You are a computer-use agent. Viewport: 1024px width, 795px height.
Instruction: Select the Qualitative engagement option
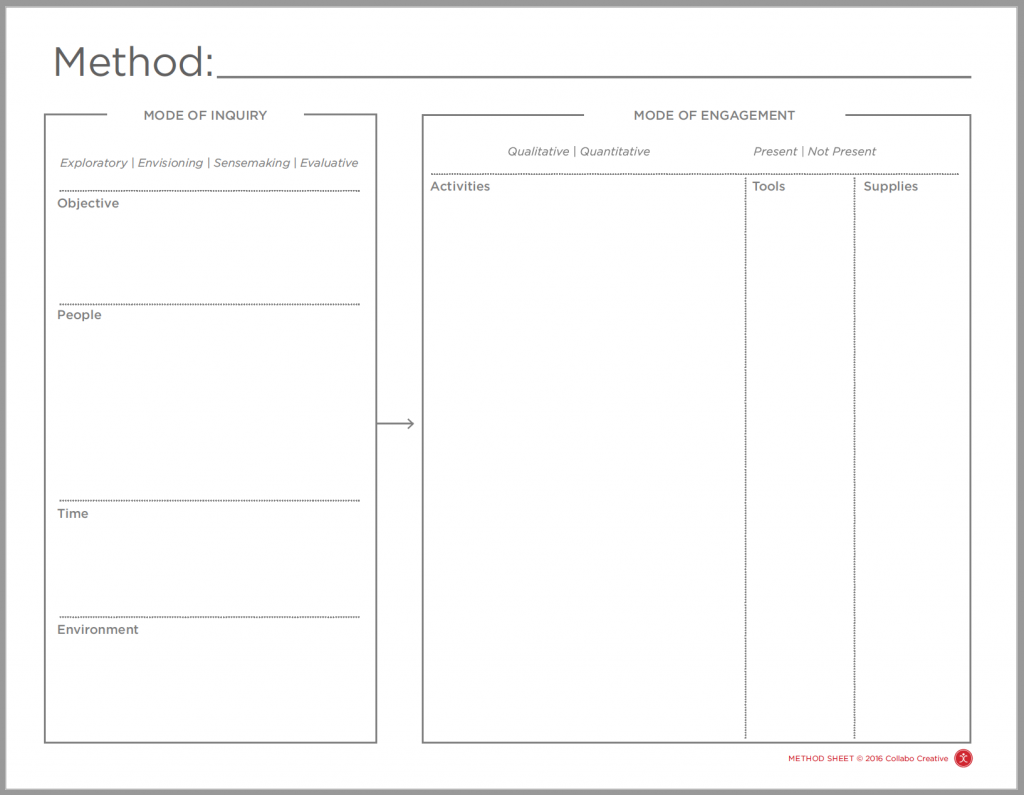click(538, 152)
